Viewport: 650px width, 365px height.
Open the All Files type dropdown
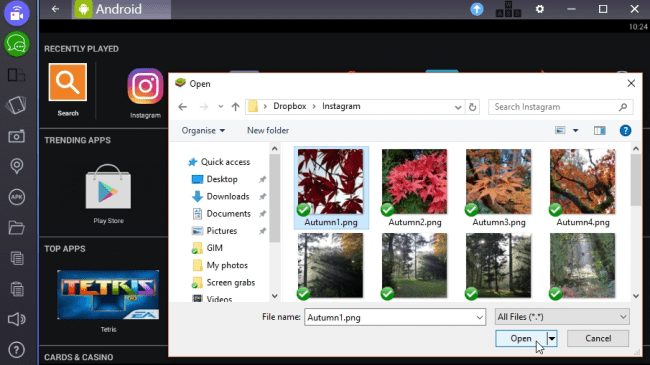click(x=562, y=317)
